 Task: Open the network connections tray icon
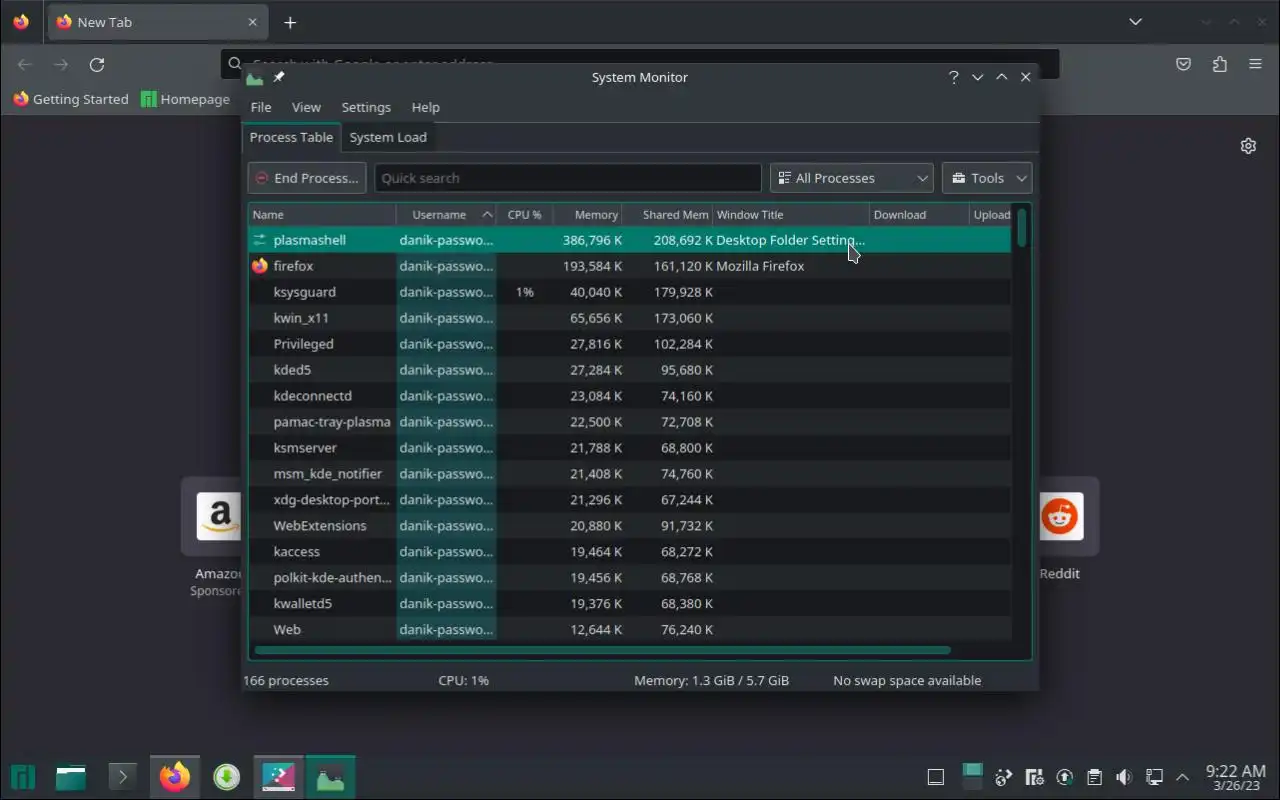pos(1154,777)
